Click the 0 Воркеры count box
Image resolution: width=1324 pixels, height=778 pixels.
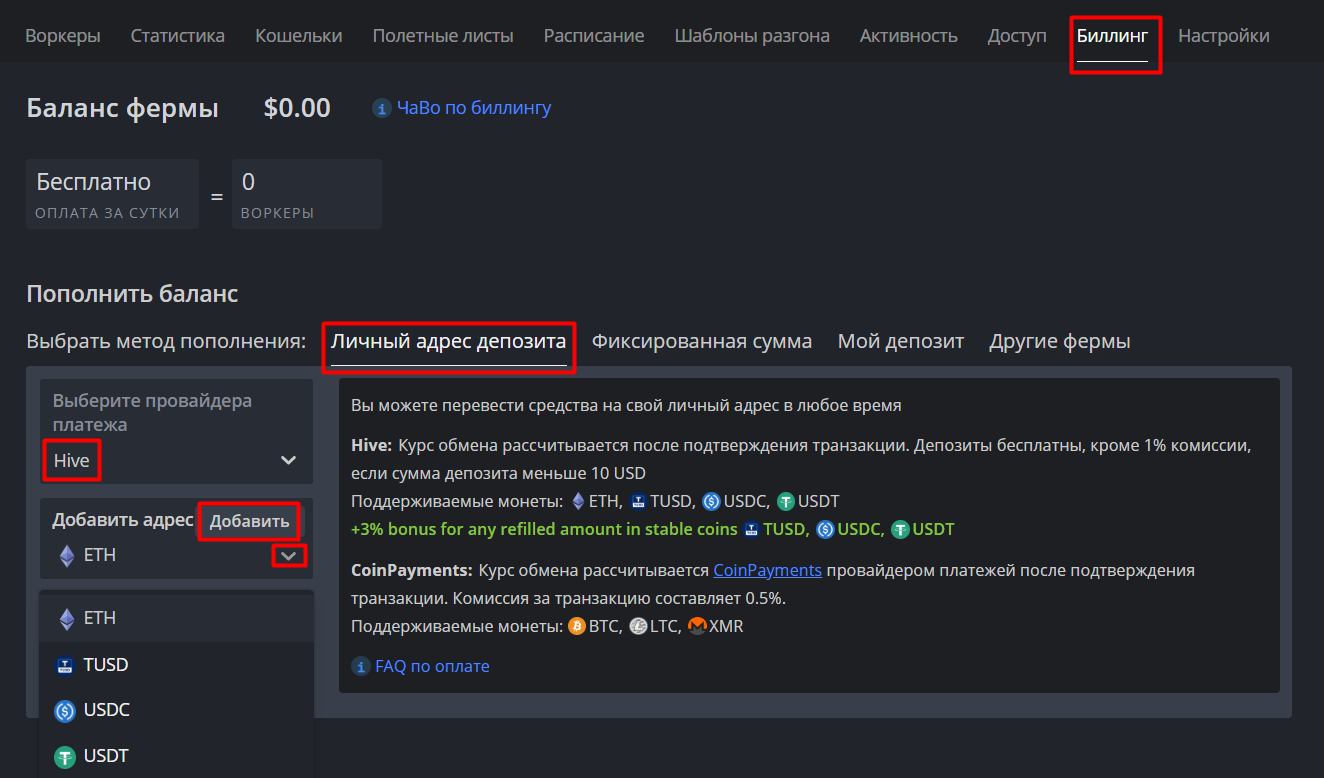click(x=307, y=193)
